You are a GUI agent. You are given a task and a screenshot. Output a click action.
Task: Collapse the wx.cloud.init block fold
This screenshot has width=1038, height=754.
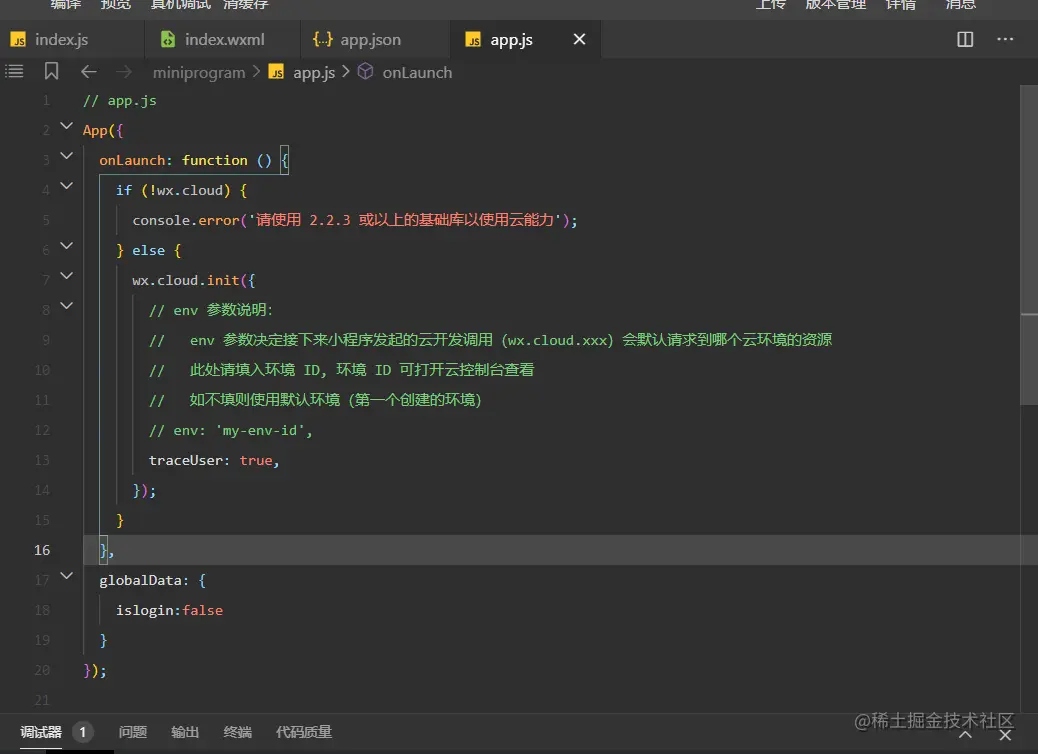point(66,275)
